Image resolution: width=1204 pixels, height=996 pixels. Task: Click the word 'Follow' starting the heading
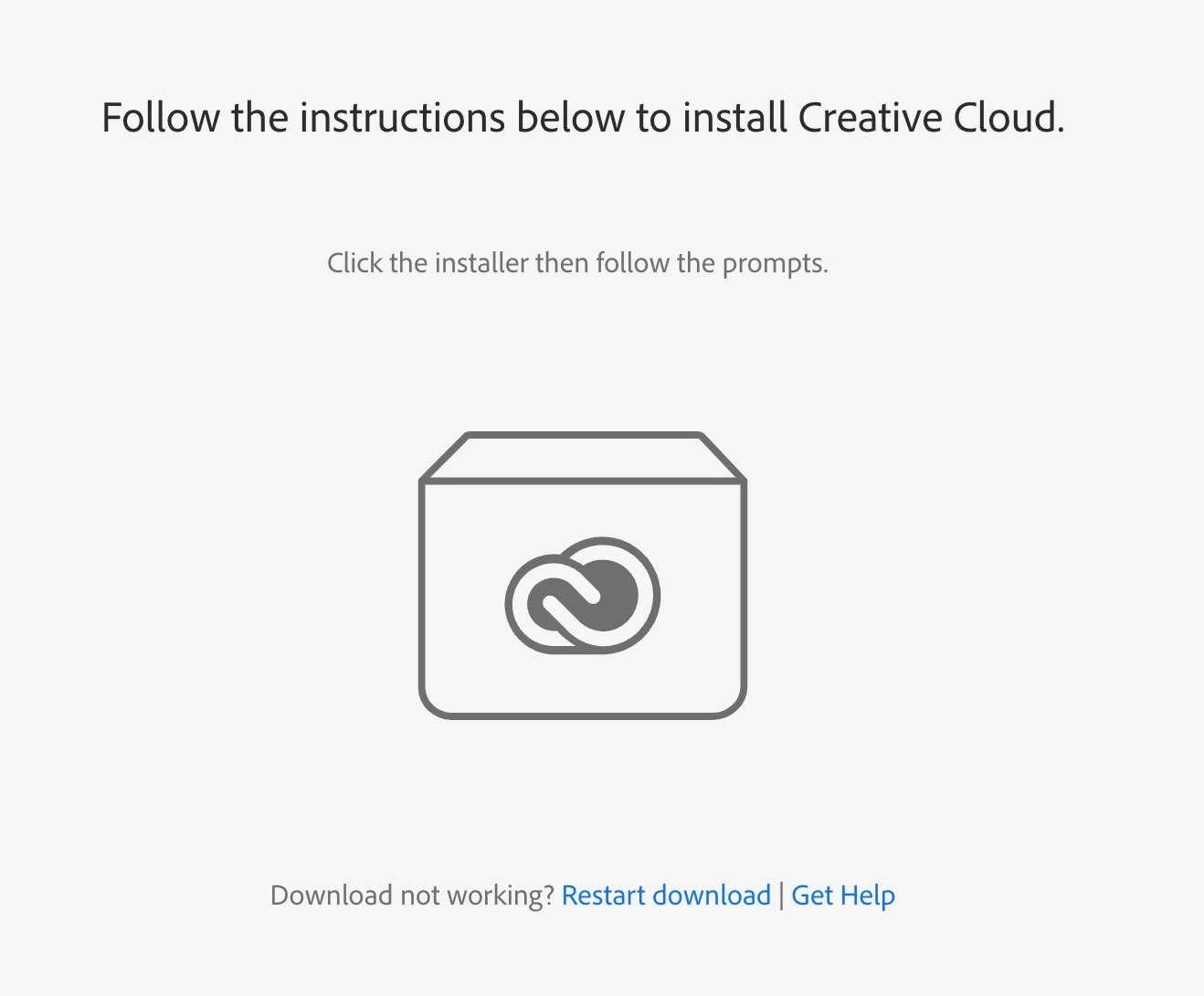point(161,118)
